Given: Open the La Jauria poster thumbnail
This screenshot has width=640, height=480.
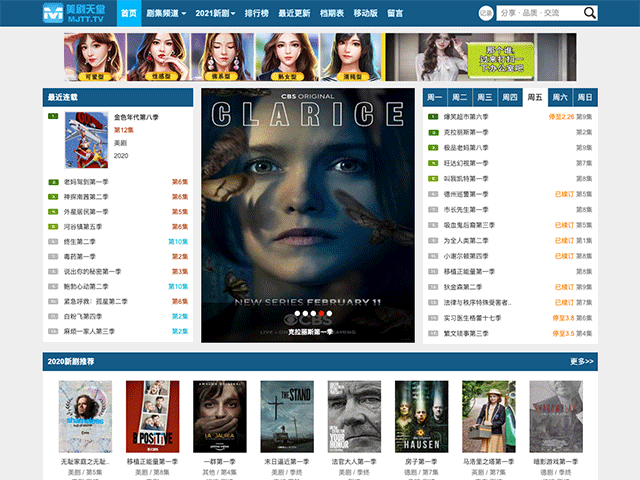Looking at the screenshot, I should click(220, 416).
